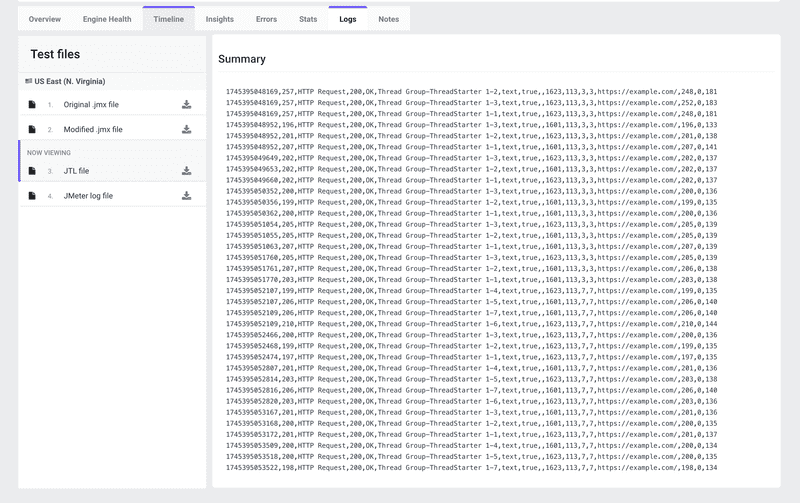Switch to the Engine Health tab
The width and height of the screenshot is (800, 503).
107,19
